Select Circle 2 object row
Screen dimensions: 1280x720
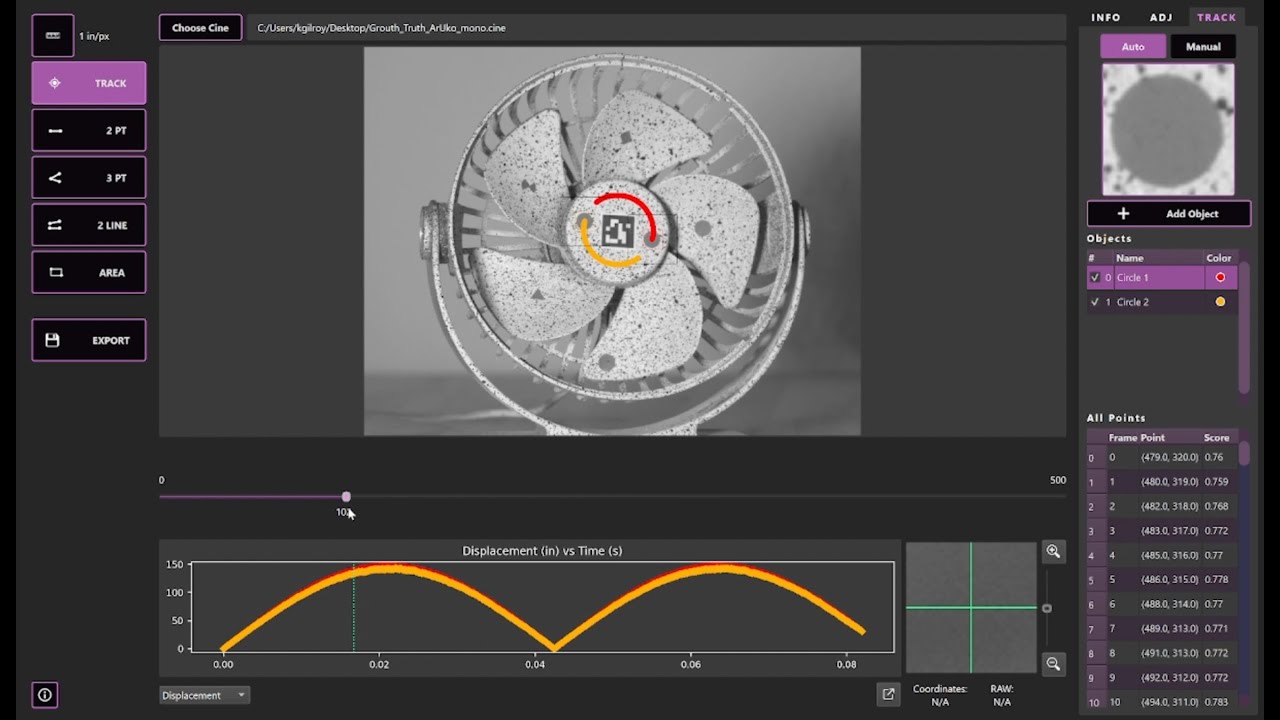point(1162,302)
